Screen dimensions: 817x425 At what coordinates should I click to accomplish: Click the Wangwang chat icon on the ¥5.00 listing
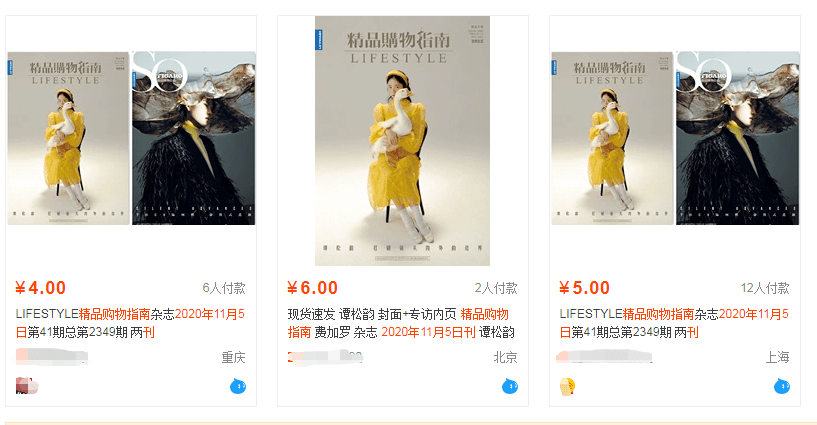click(782, 386)
